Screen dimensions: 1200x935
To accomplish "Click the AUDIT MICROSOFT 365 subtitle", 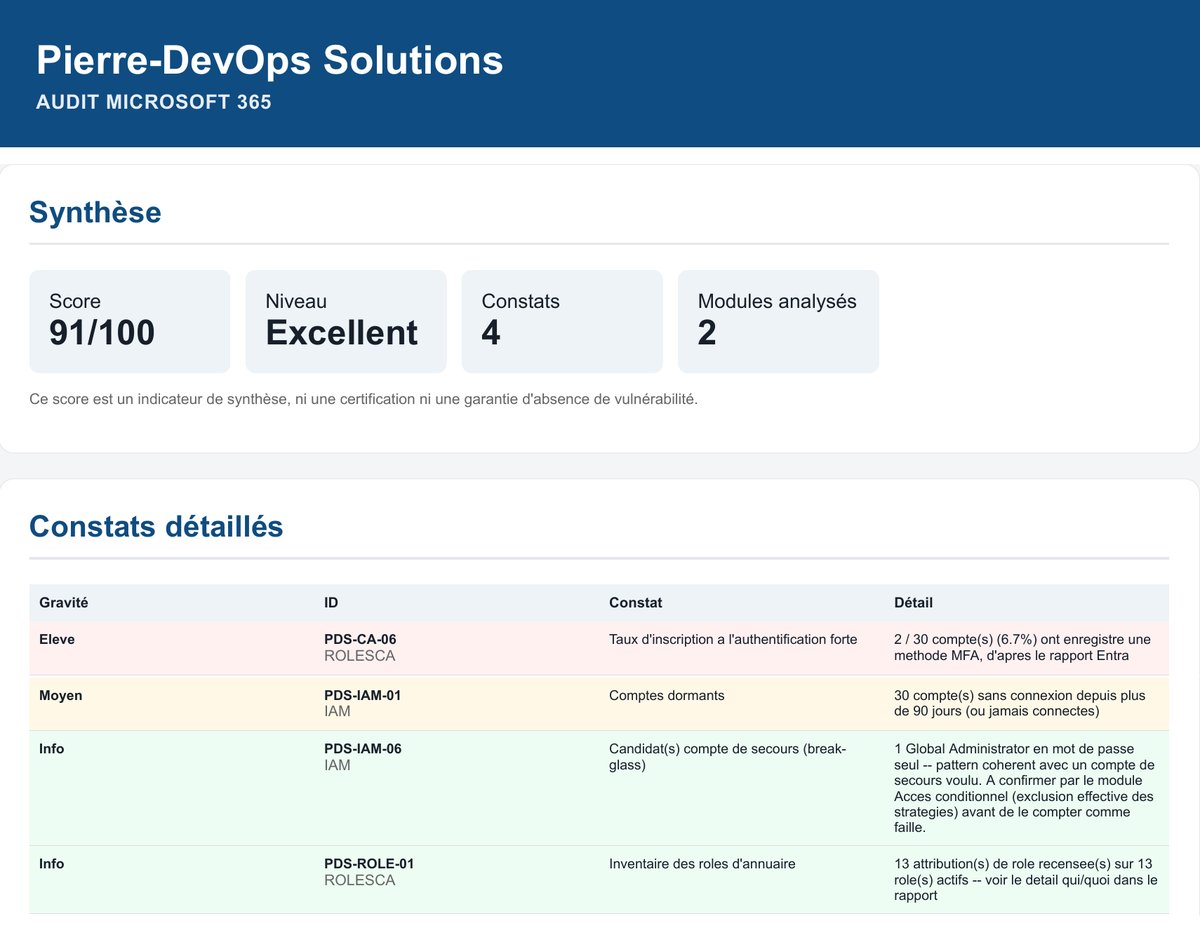I will pos(154,102).
